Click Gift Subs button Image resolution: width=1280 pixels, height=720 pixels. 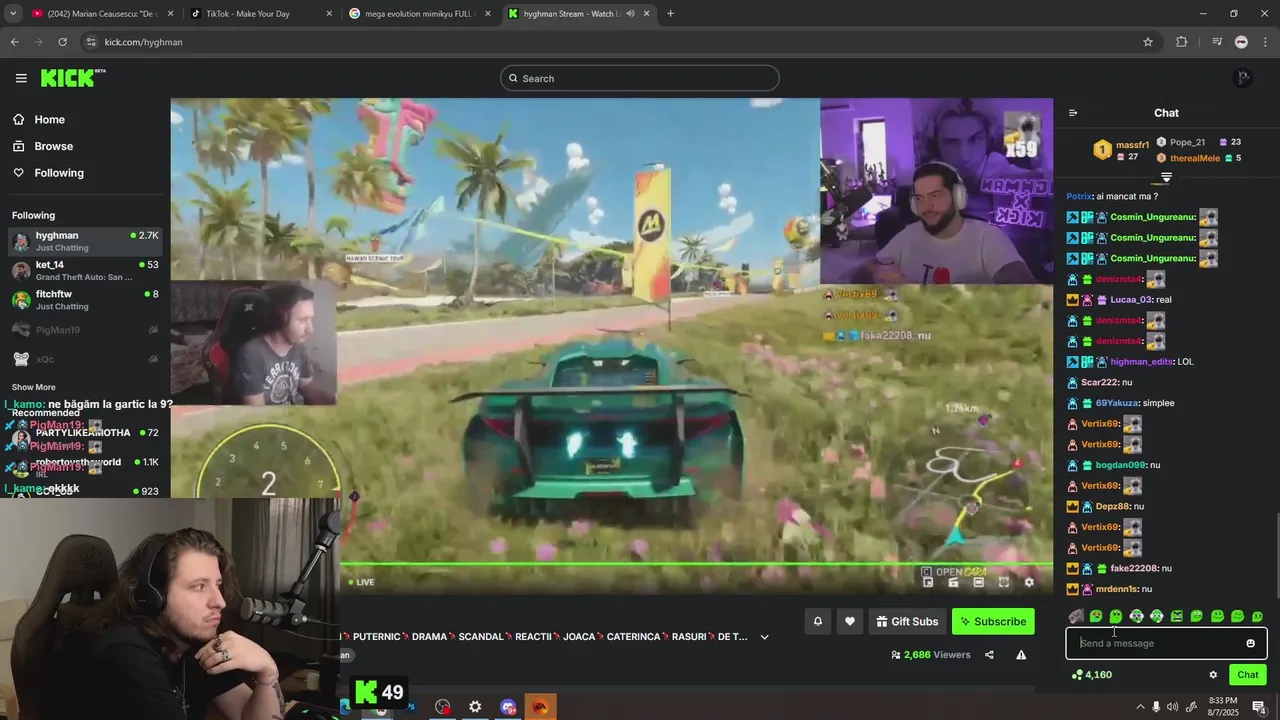click(907, 621)
